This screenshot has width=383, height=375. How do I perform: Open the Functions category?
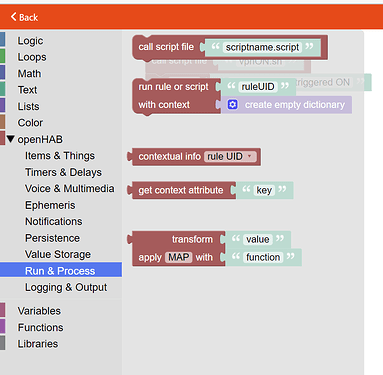point(40,327)
